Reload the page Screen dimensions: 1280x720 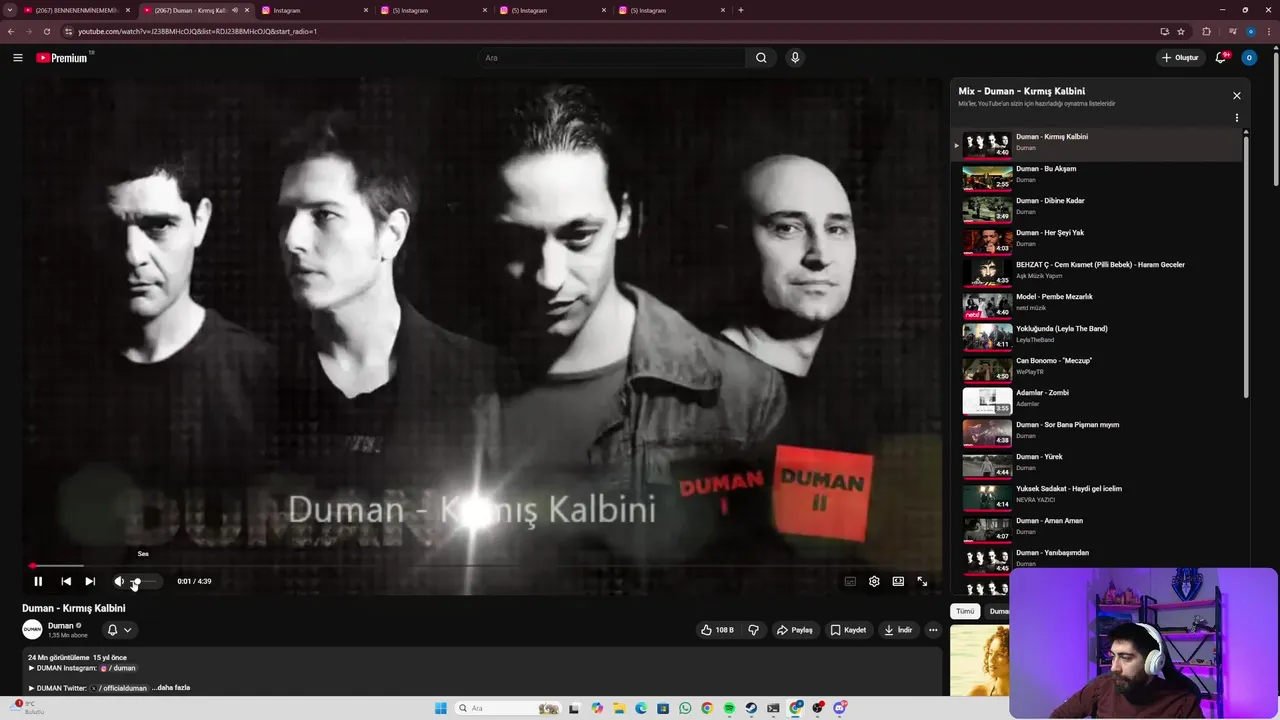tap(46, 31)
